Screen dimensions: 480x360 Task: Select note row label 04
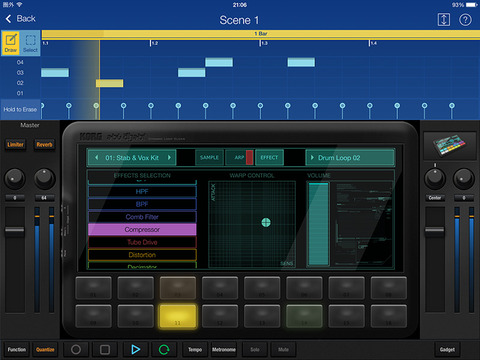[20, 62]
